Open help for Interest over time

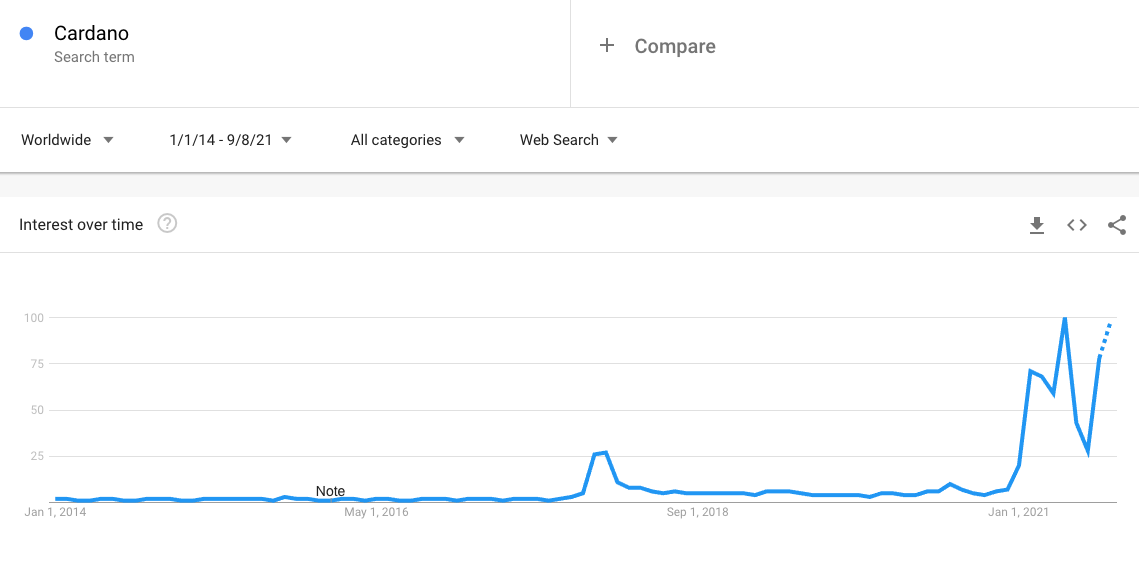tap(167, 224)
